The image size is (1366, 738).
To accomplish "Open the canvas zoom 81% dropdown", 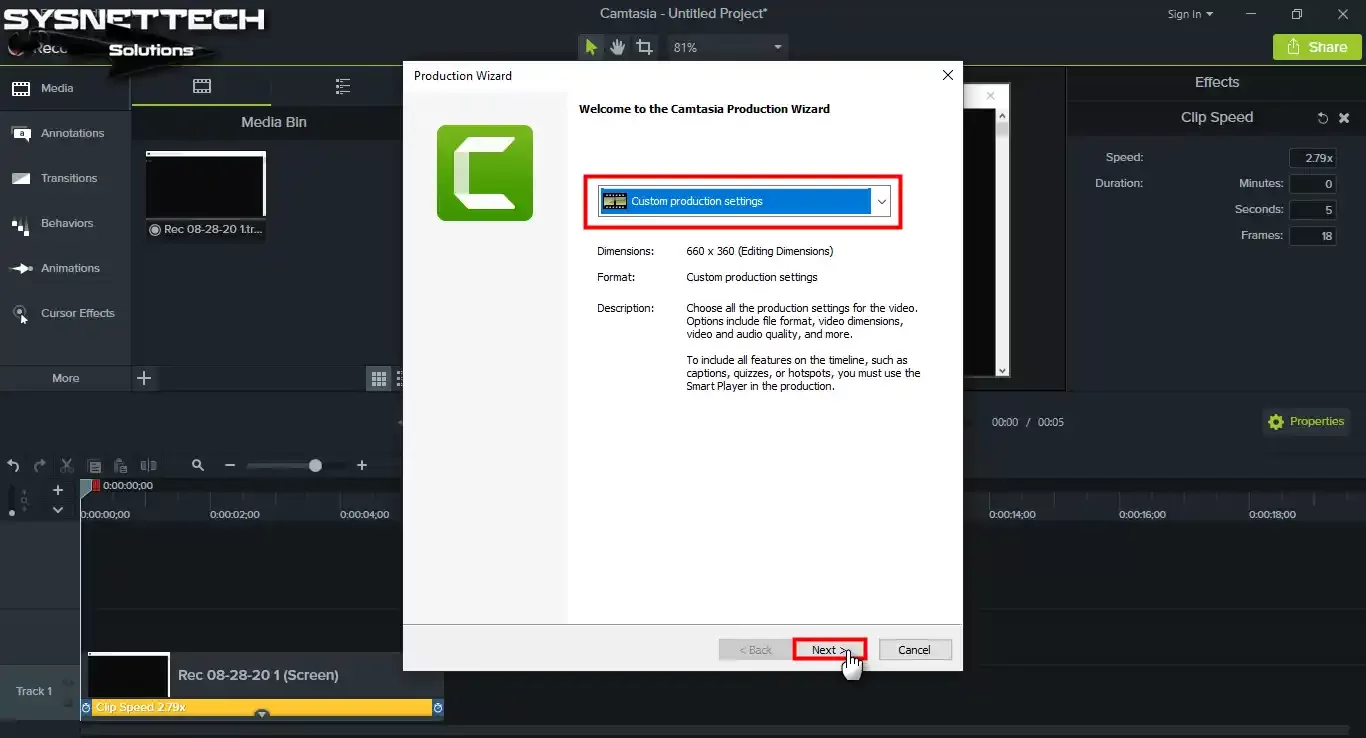I will point(727,47).
